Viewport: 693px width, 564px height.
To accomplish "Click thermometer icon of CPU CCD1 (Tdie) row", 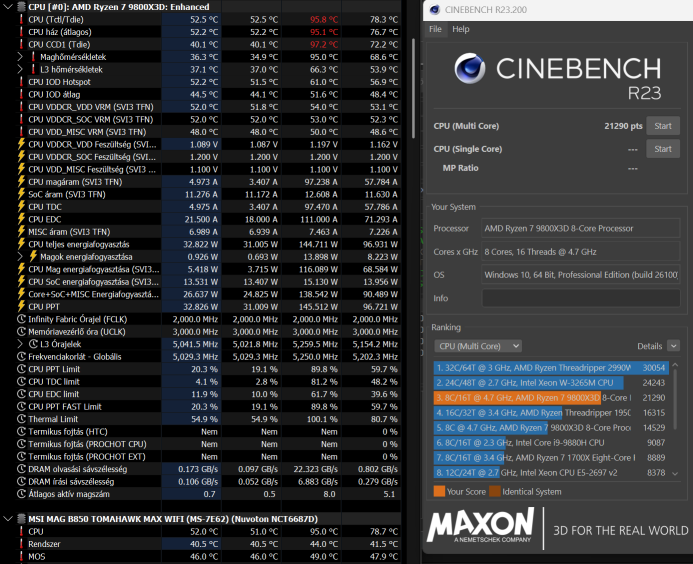I will pos(21,44).
